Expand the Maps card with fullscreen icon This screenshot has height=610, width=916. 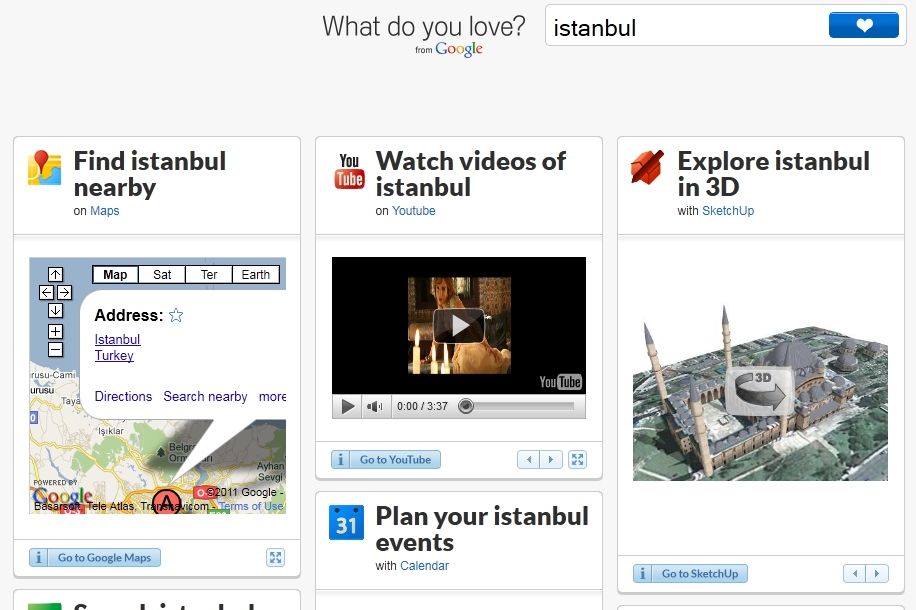tap(276, 558)
